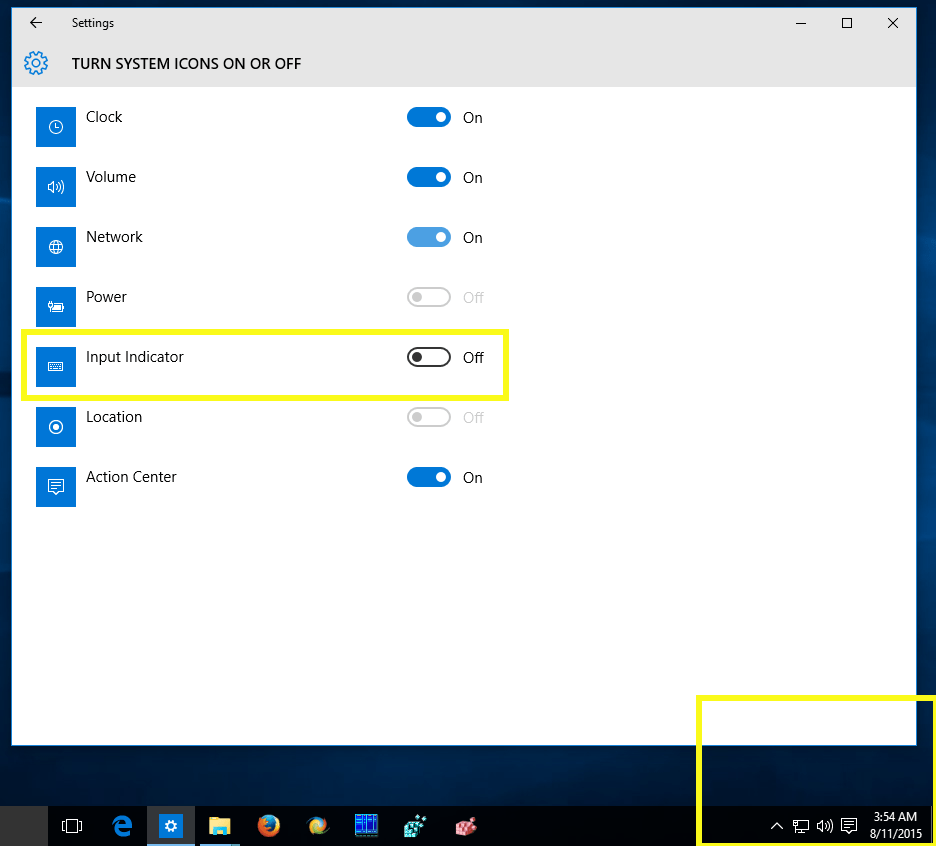
Task: Open the Action Center from the system tray
Action: [x=849, y=826]
